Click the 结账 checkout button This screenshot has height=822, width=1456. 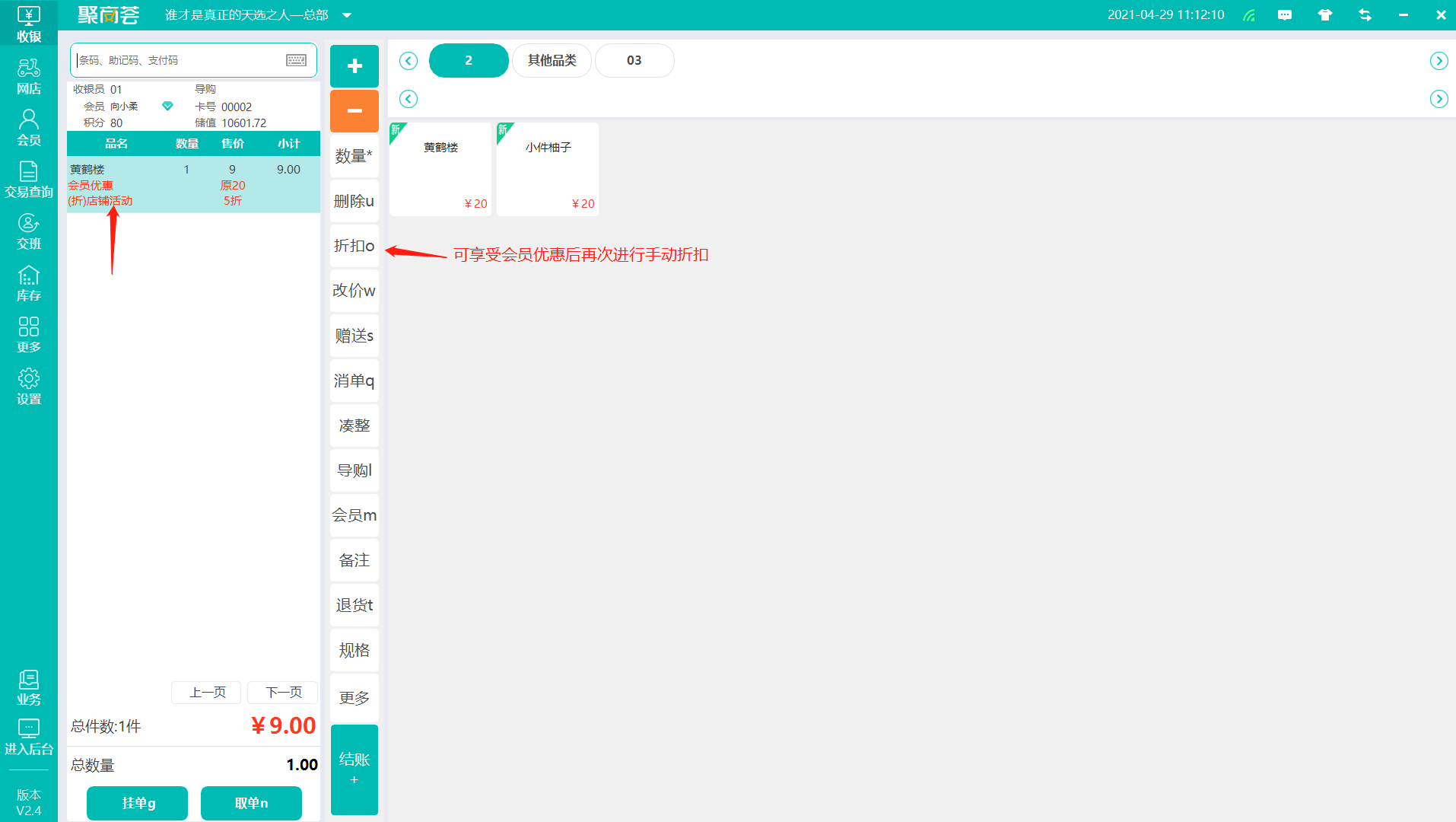tap(354, 769)
